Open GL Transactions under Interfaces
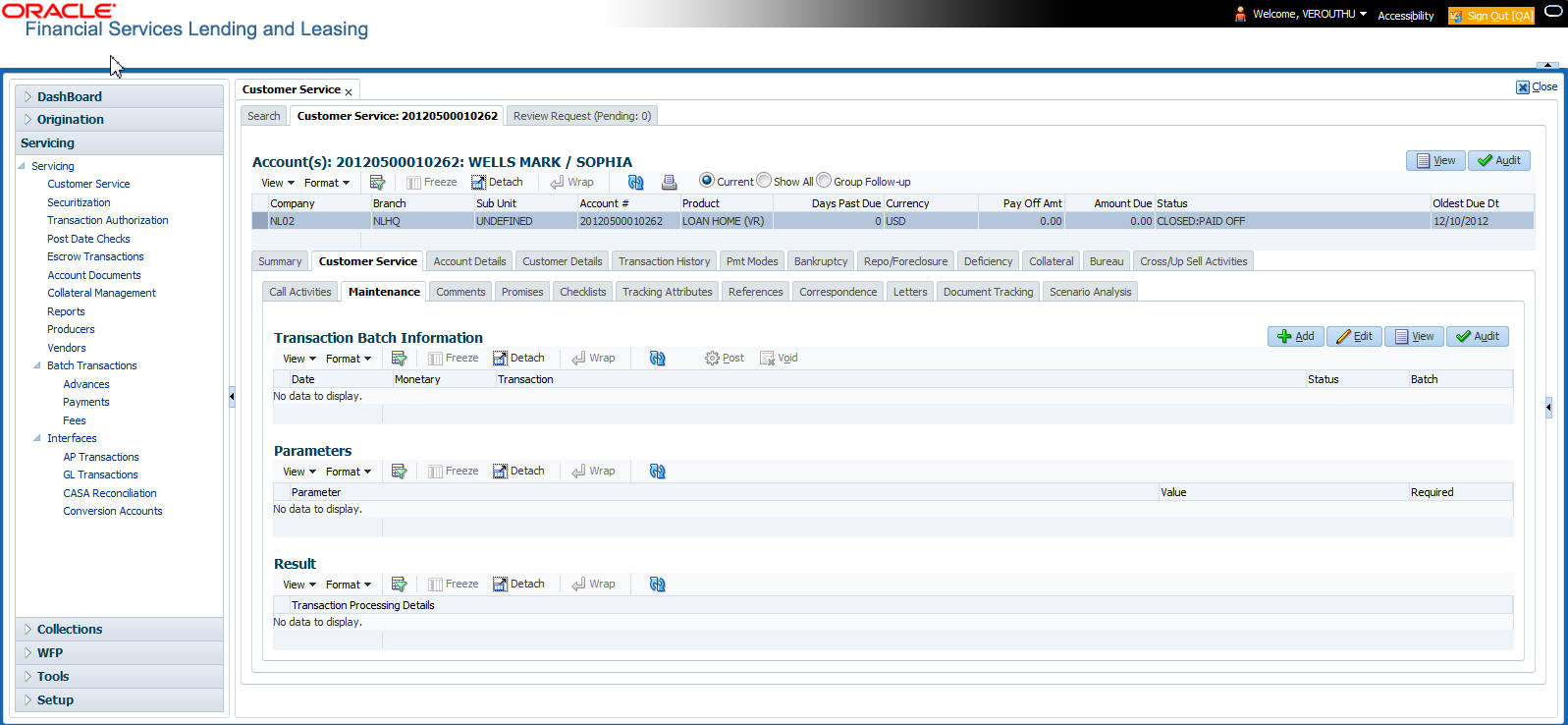Screen dimensions: 1568x725 (x=100, y=474)
